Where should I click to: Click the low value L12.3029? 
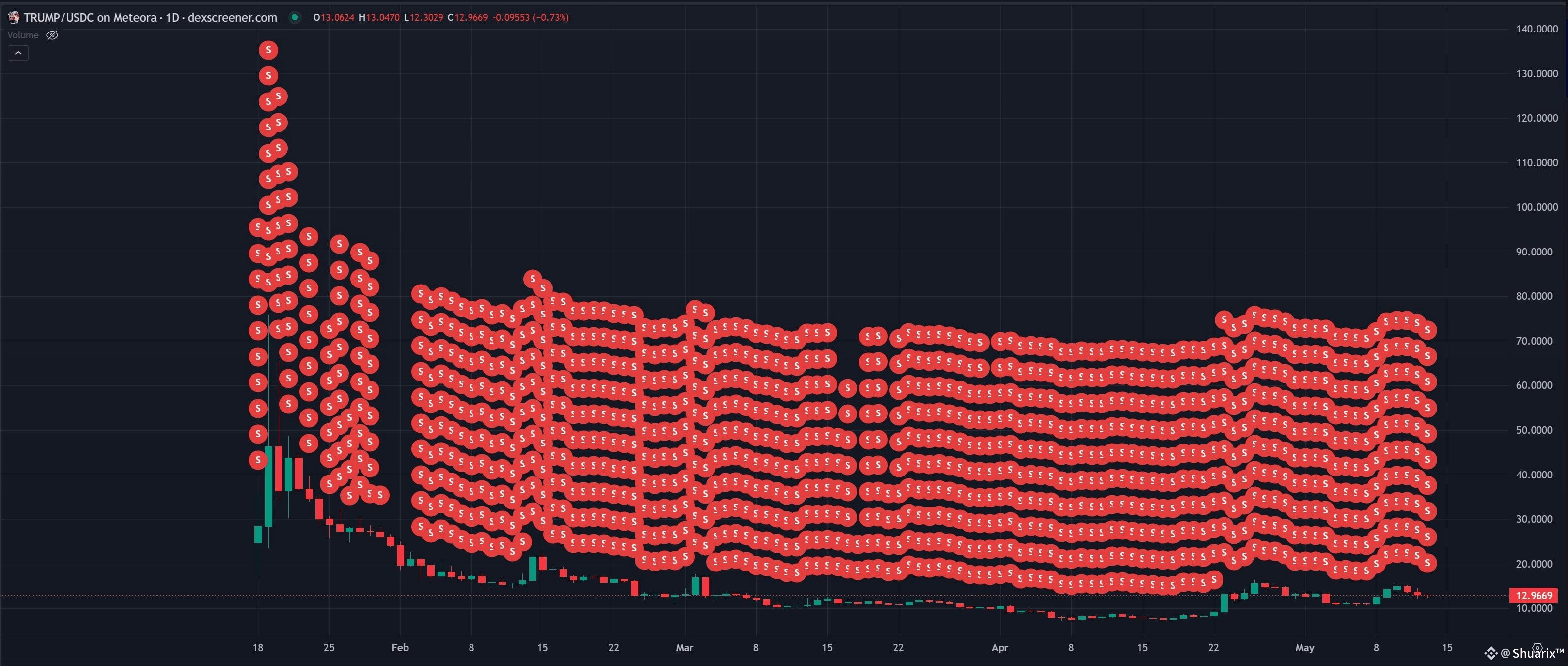[423, 18]
